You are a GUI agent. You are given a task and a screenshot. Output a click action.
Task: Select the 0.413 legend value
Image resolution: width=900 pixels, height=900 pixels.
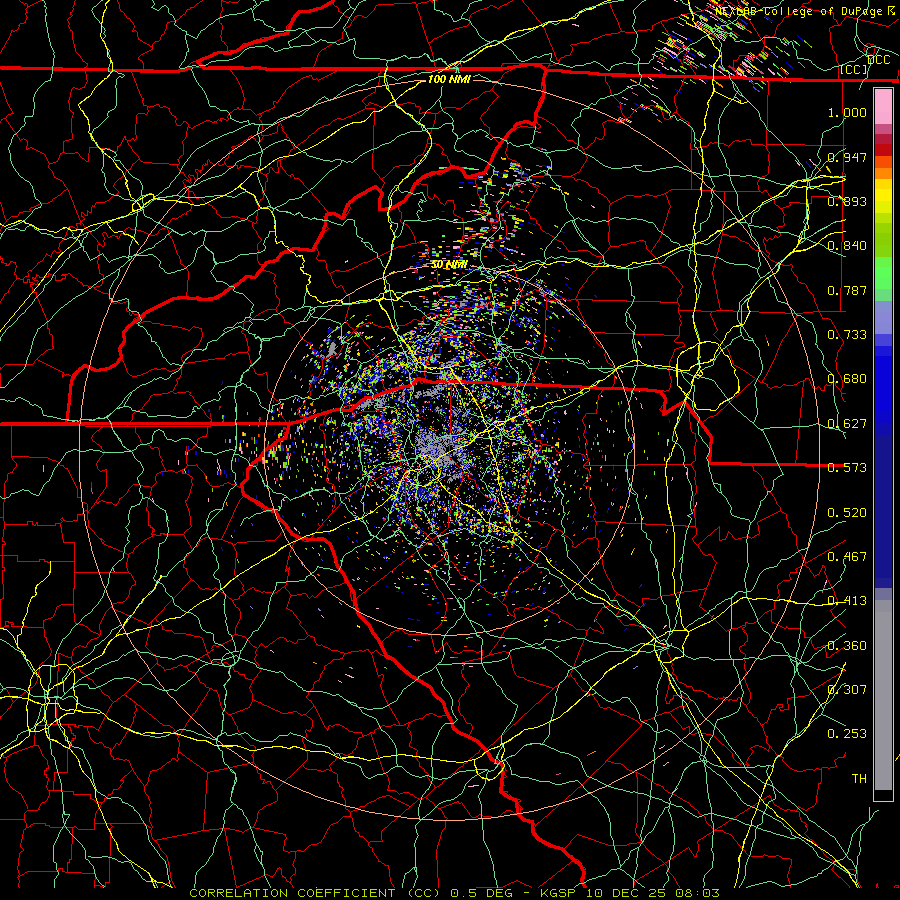[x=847, y=601]
